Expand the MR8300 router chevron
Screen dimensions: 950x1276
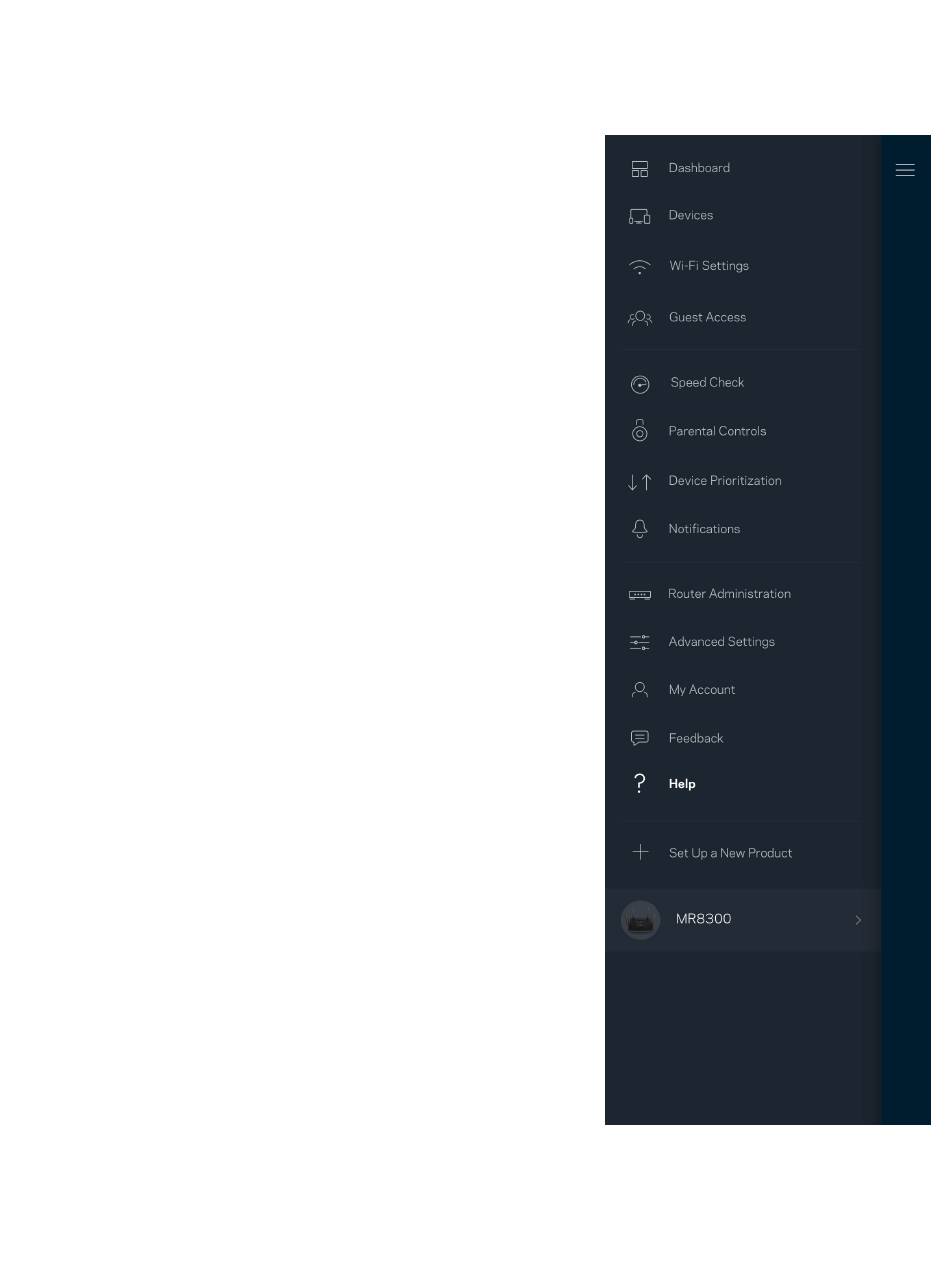pyautogui.click(x=858, y=920)
